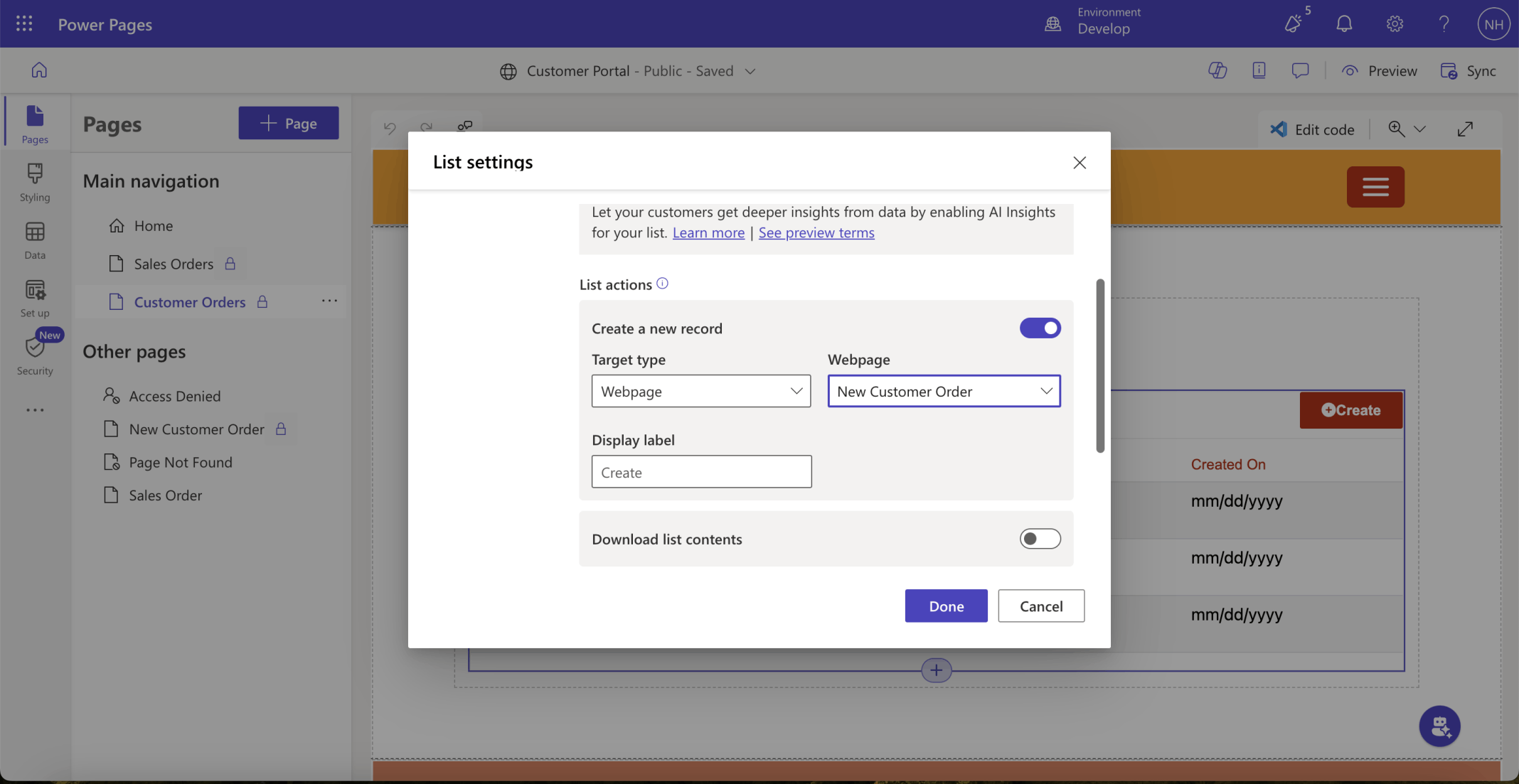The height and width of the screenshot is (784, 1519).
Task: Enable Download list contents toggle
Action: (1040, 539)
